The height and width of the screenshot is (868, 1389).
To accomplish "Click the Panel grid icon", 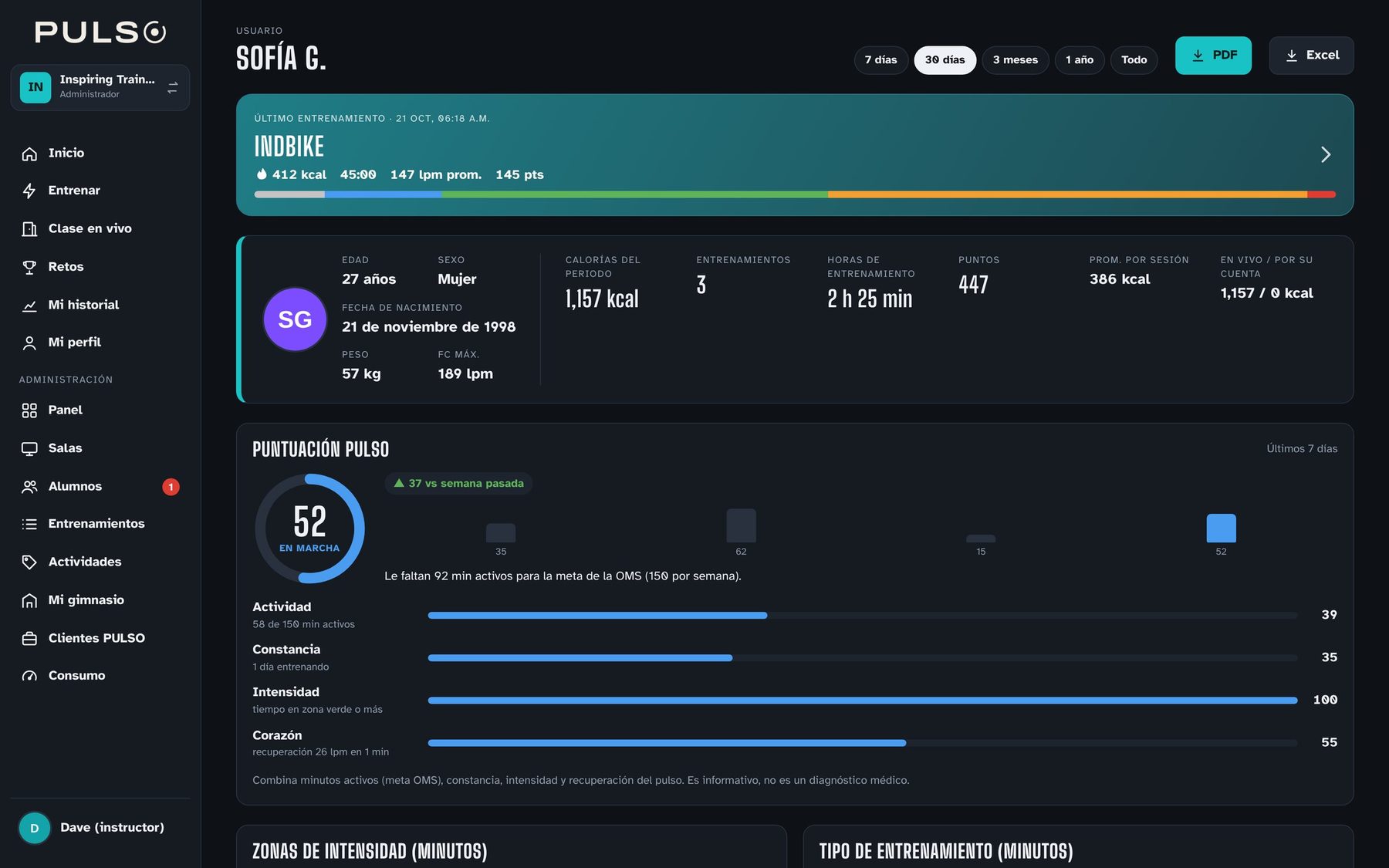I will coord(29,410).
